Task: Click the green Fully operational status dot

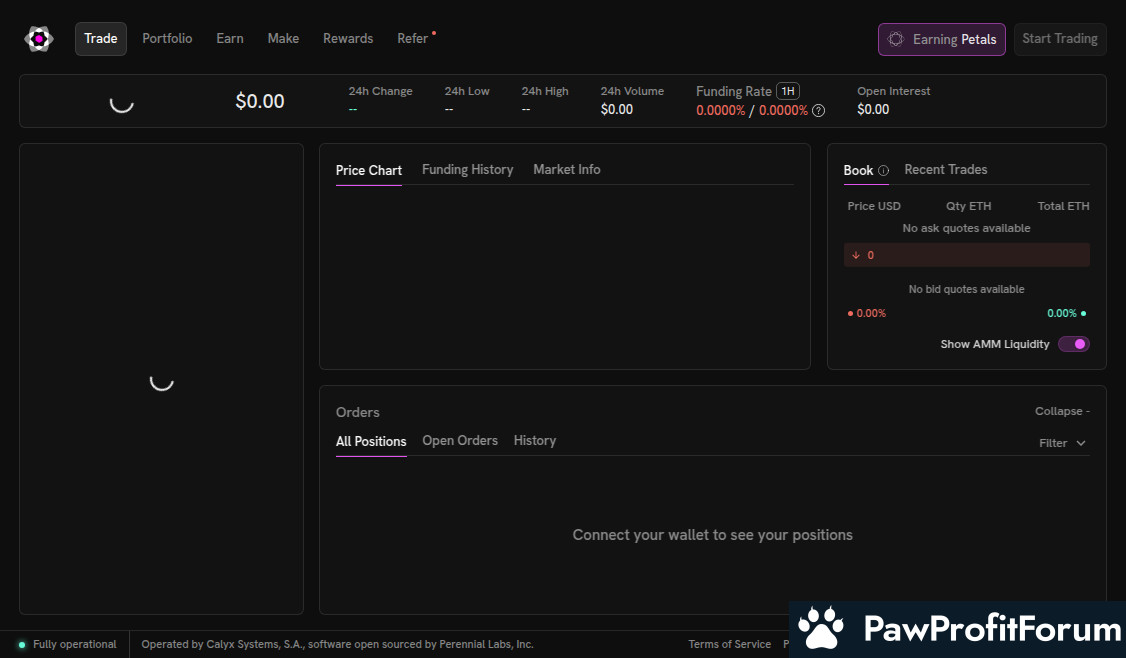Action: click(x=22, y=645)
